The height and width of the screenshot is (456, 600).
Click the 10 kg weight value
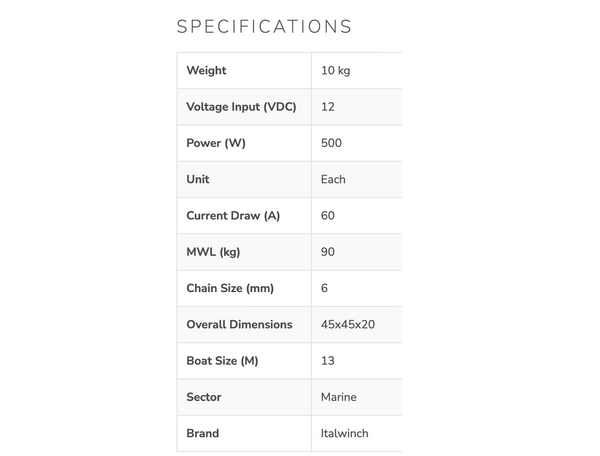pyautogui.click(x=336, y=70)
